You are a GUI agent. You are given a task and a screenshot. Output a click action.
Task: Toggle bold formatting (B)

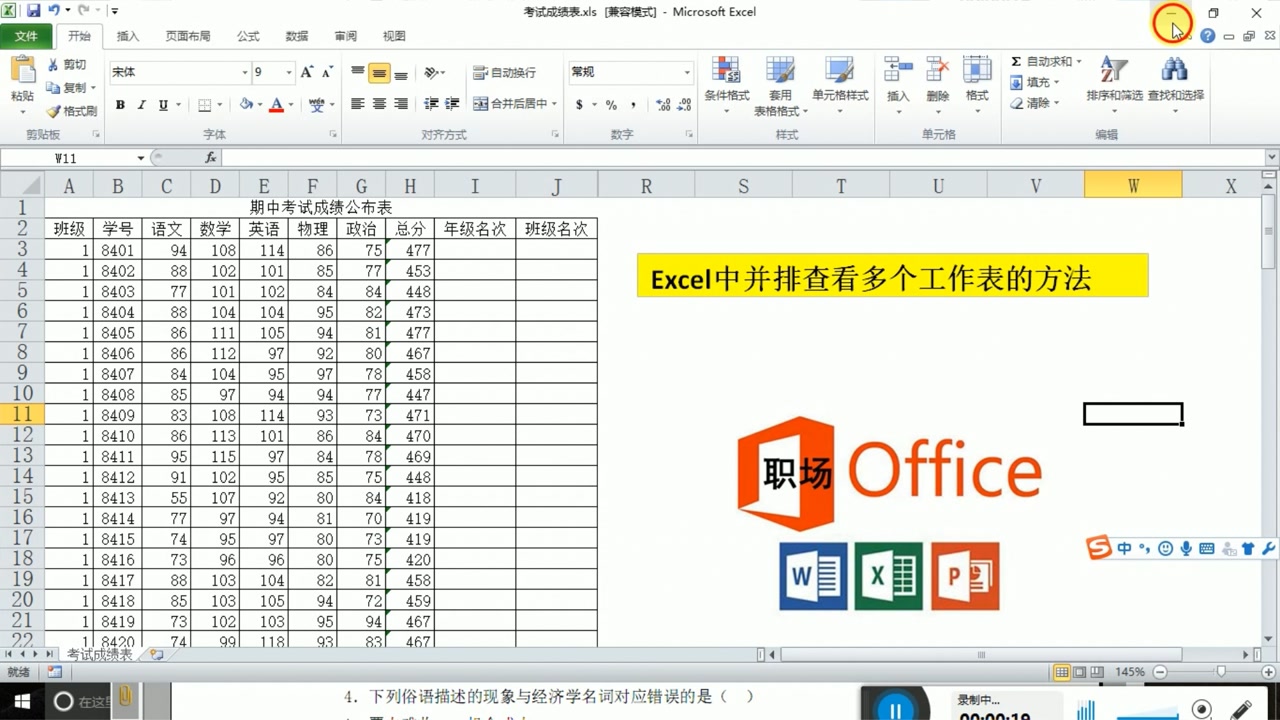tap(120, 104)
